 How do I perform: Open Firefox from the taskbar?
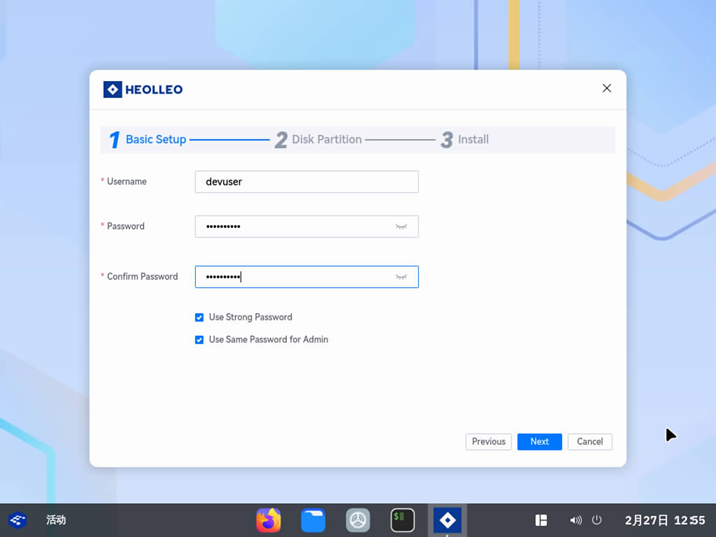[268, 520]
